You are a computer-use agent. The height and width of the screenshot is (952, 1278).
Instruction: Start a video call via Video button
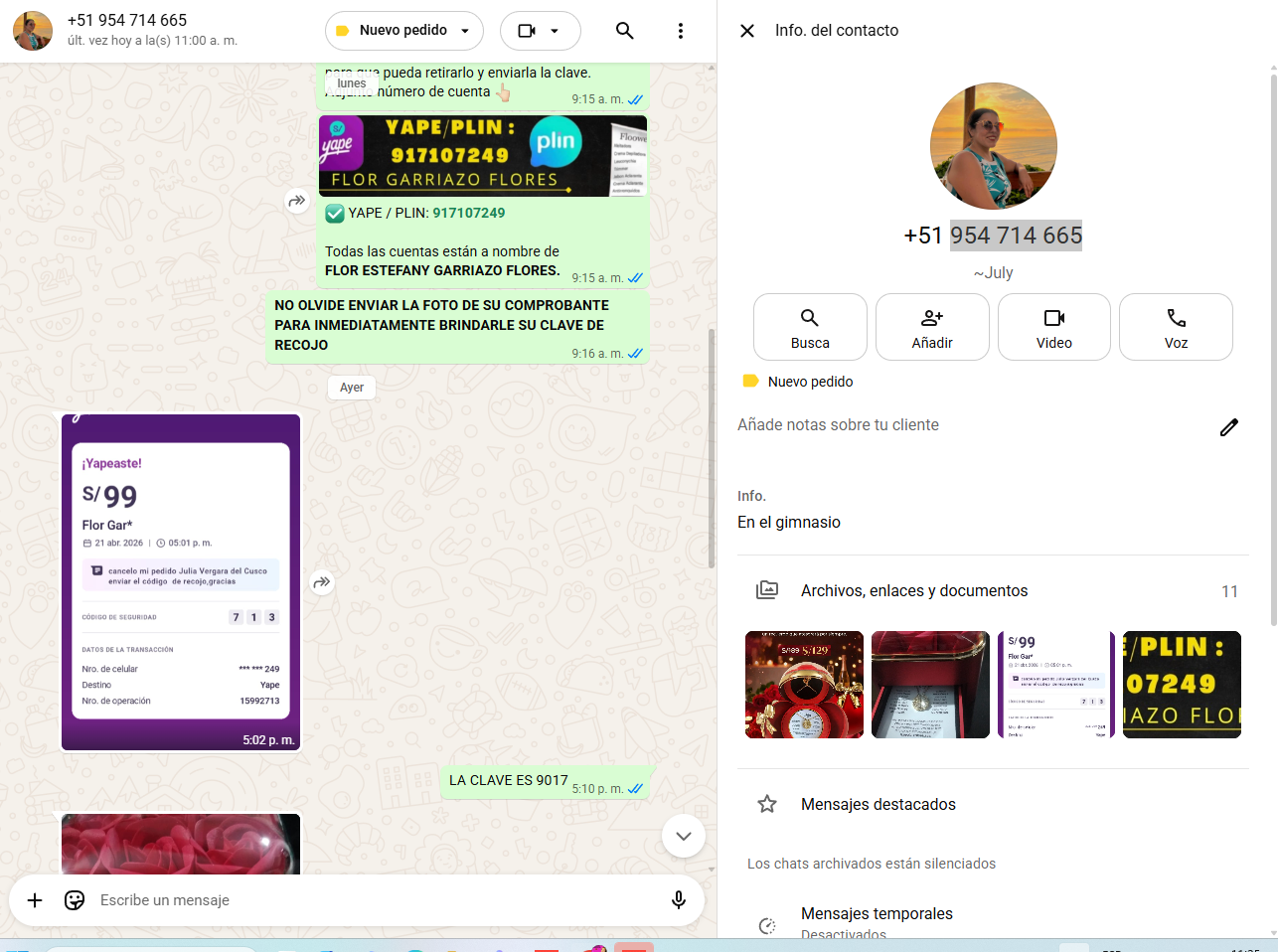(x=1053, y=327)
